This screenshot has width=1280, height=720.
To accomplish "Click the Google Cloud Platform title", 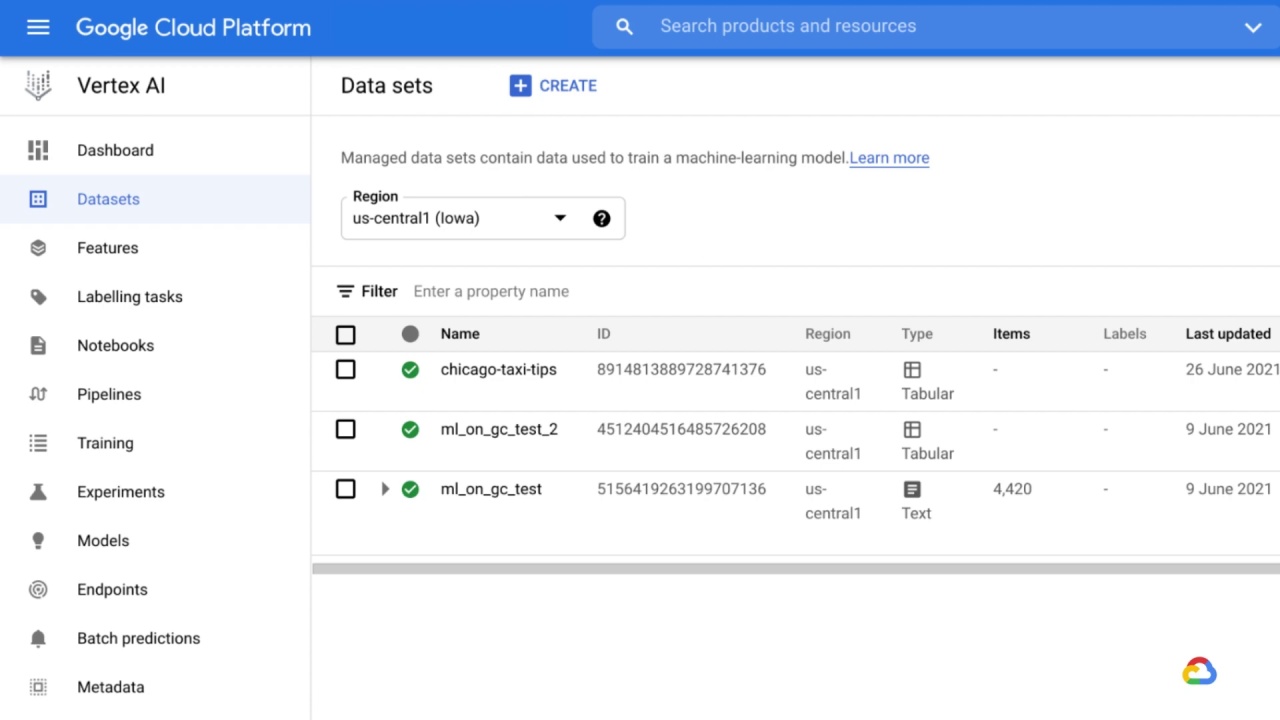I will [x=193, y=28].
